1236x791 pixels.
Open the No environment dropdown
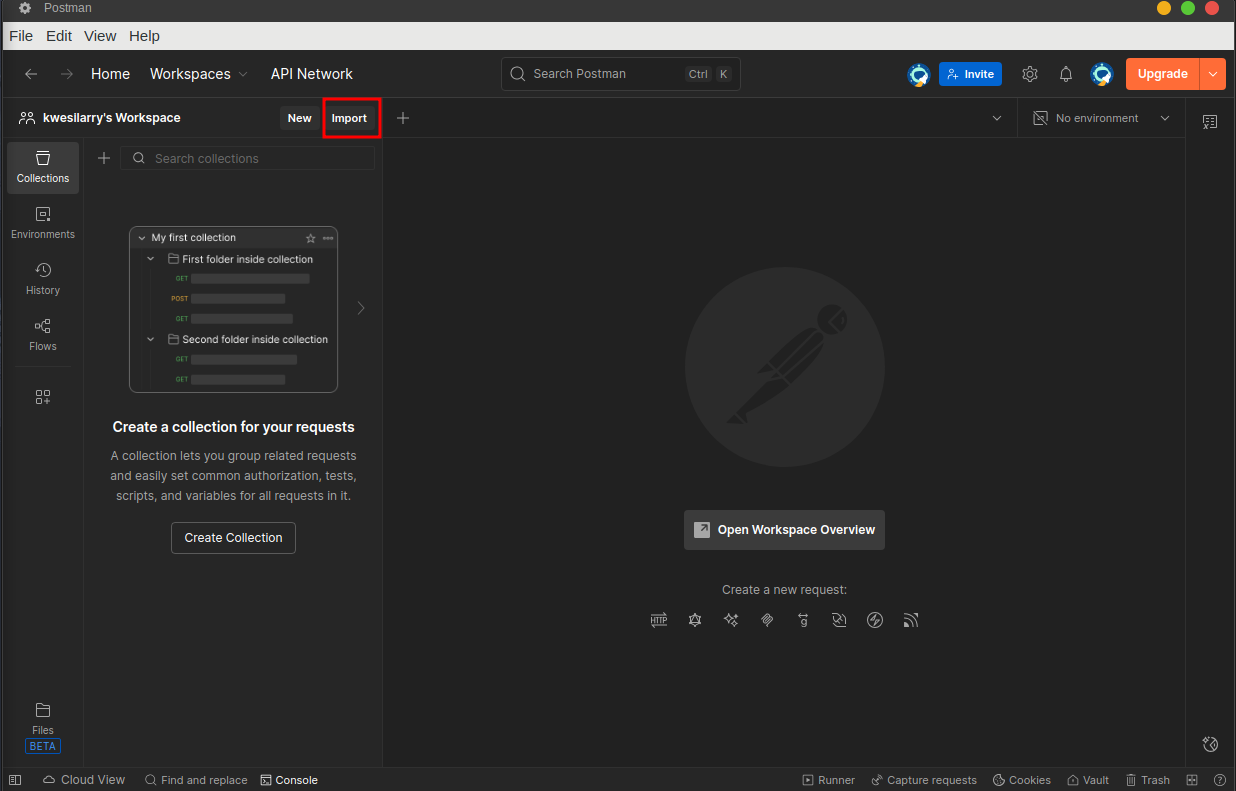pyautogui.click(x=1100, y=118)
